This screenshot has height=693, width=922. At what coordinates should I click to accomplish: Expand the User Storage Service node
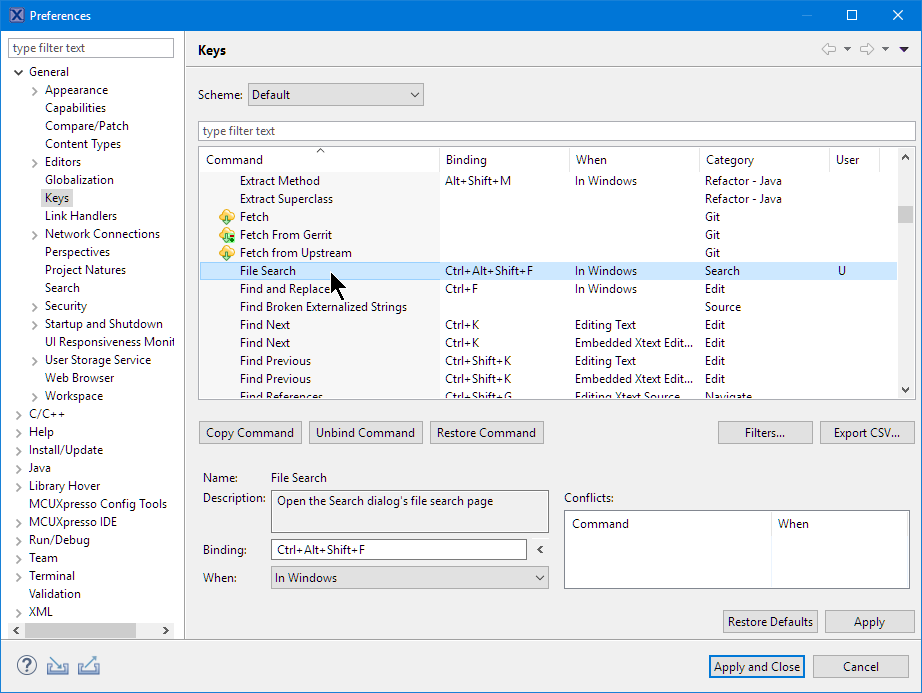click(34, 361)
